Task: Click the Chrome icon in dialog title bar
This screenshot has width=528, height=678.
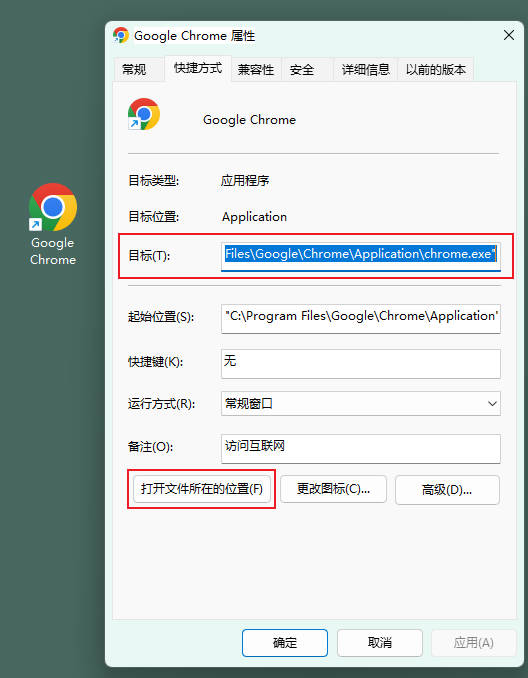Action: point(121,35)
